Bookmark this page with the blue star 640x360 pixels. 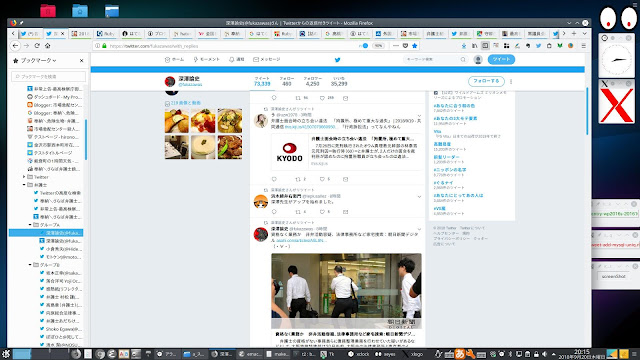click(x=415, y=46)
